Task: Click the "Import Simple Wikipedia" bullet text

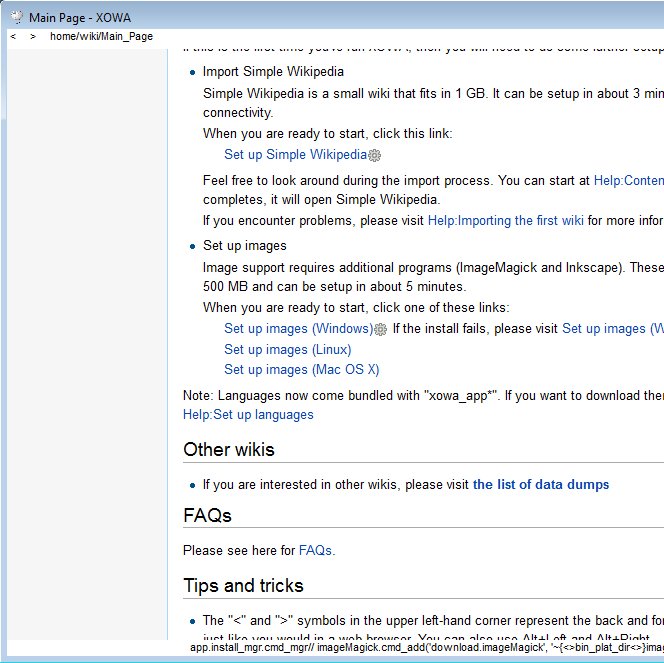Action: coord(273,72)
